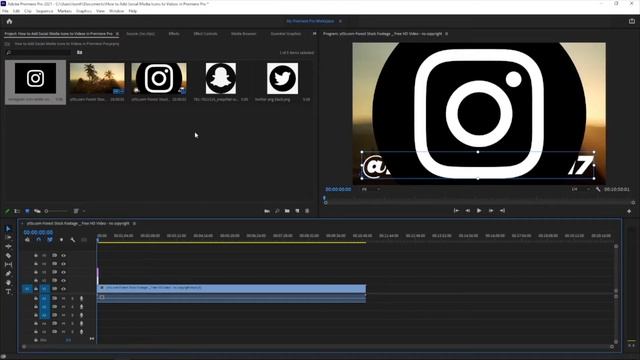
Task: Click the Program monitor timecode
Action: [x=338, y=189]
